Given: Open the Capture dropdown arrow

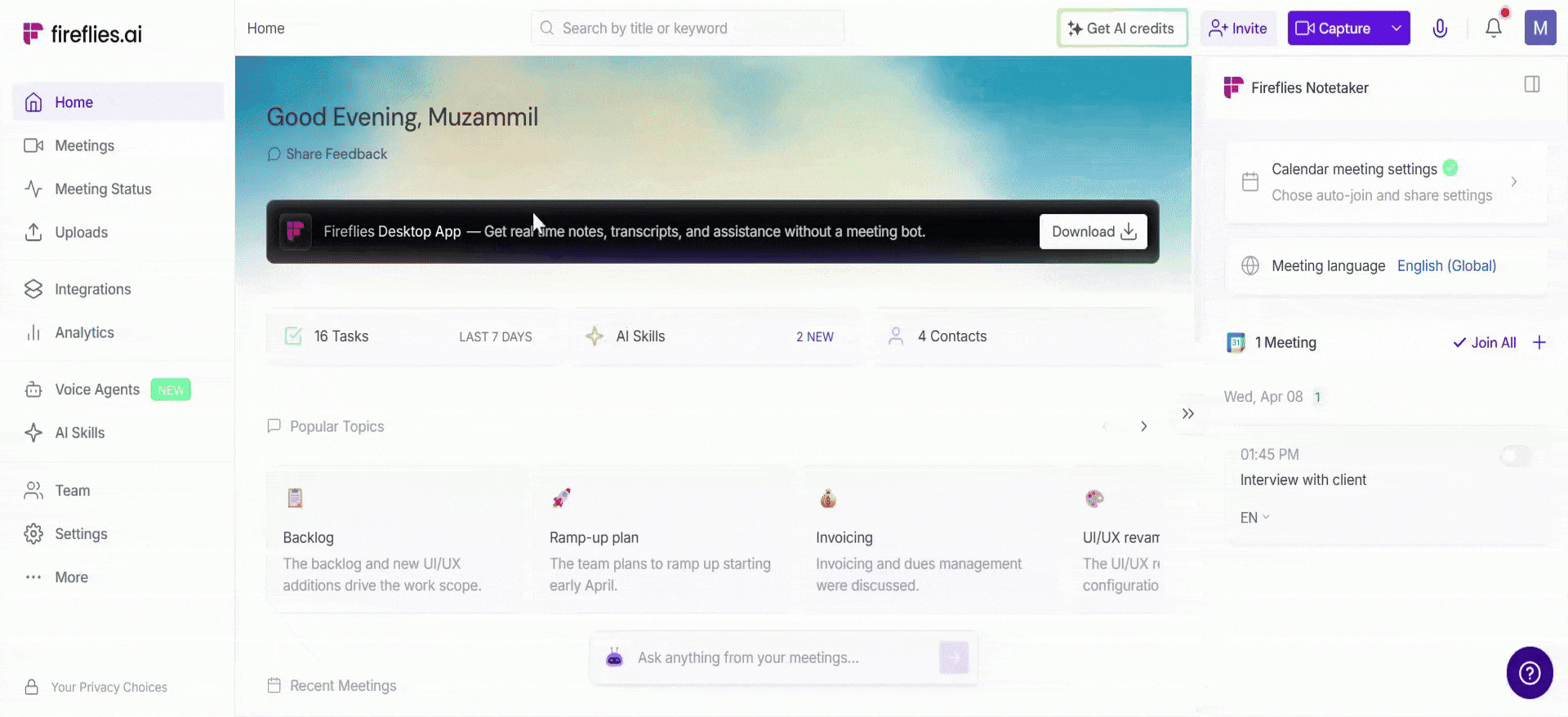Looking at the screenshot, I should [x=1396, y=29].
